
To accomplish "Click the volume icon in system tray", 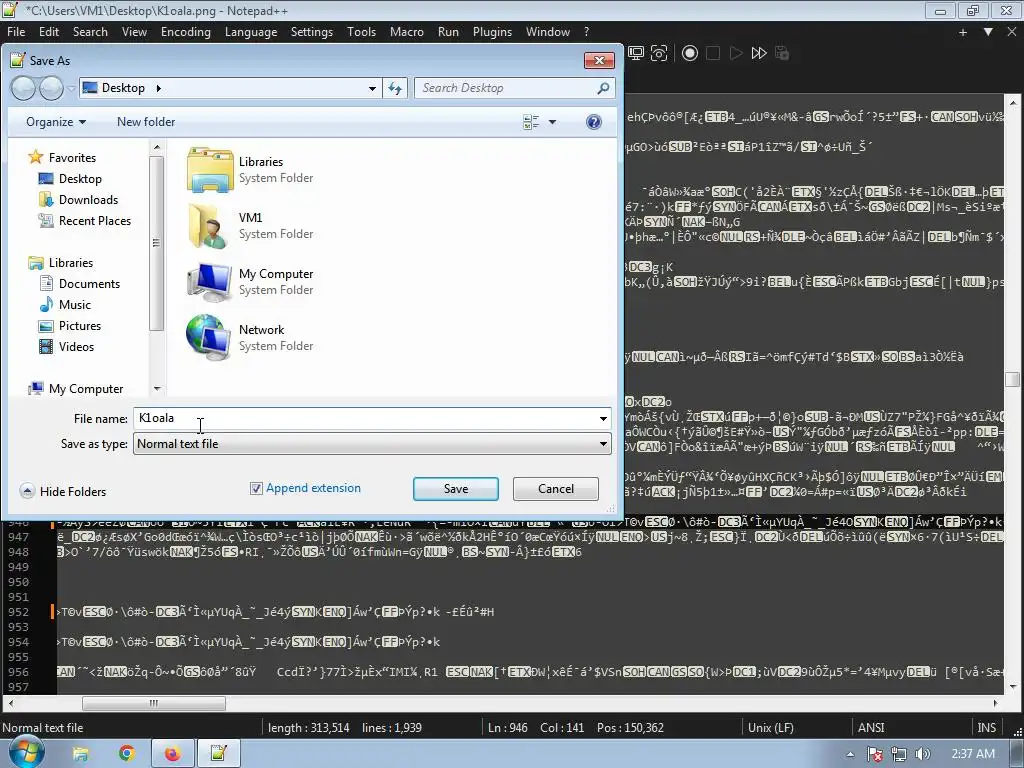I will click(923, 754).
